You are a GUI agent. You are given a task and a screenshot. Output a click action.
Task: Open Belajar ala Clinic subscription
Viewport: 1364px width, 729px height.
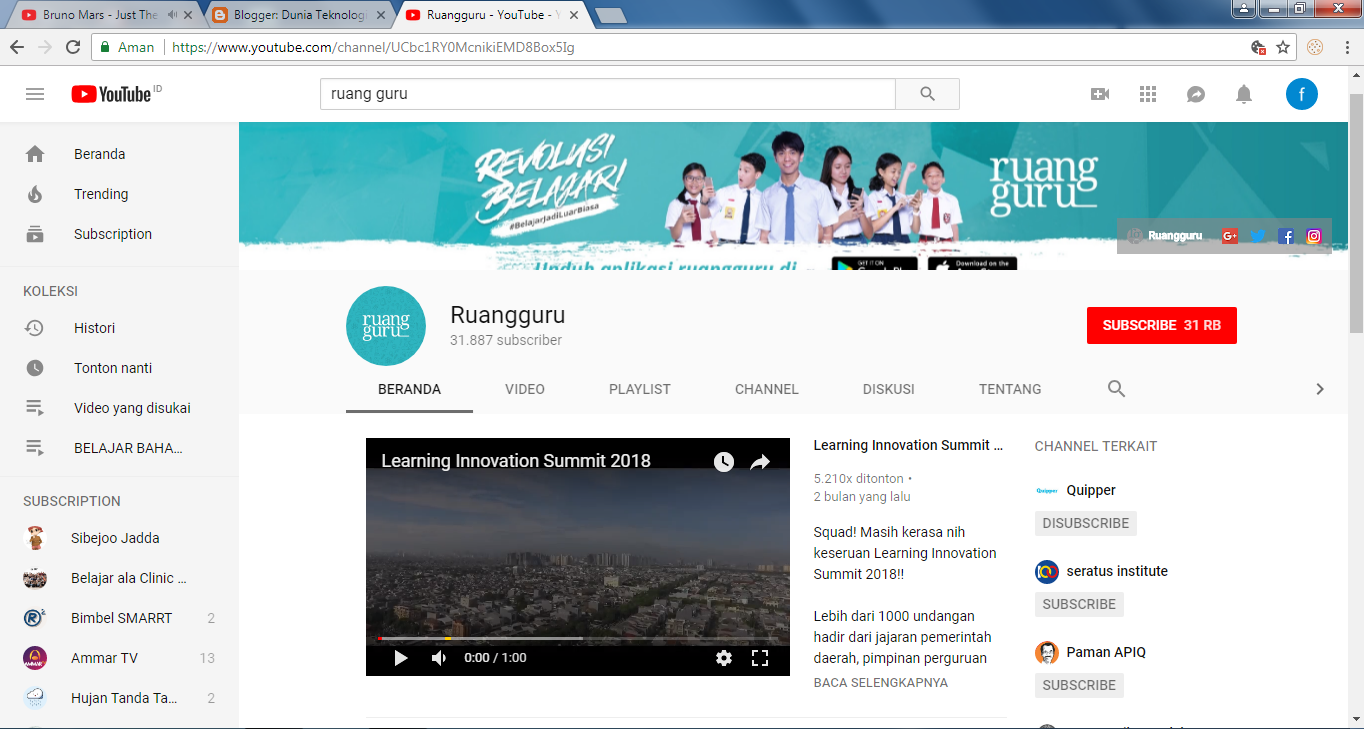coord(119,578)
